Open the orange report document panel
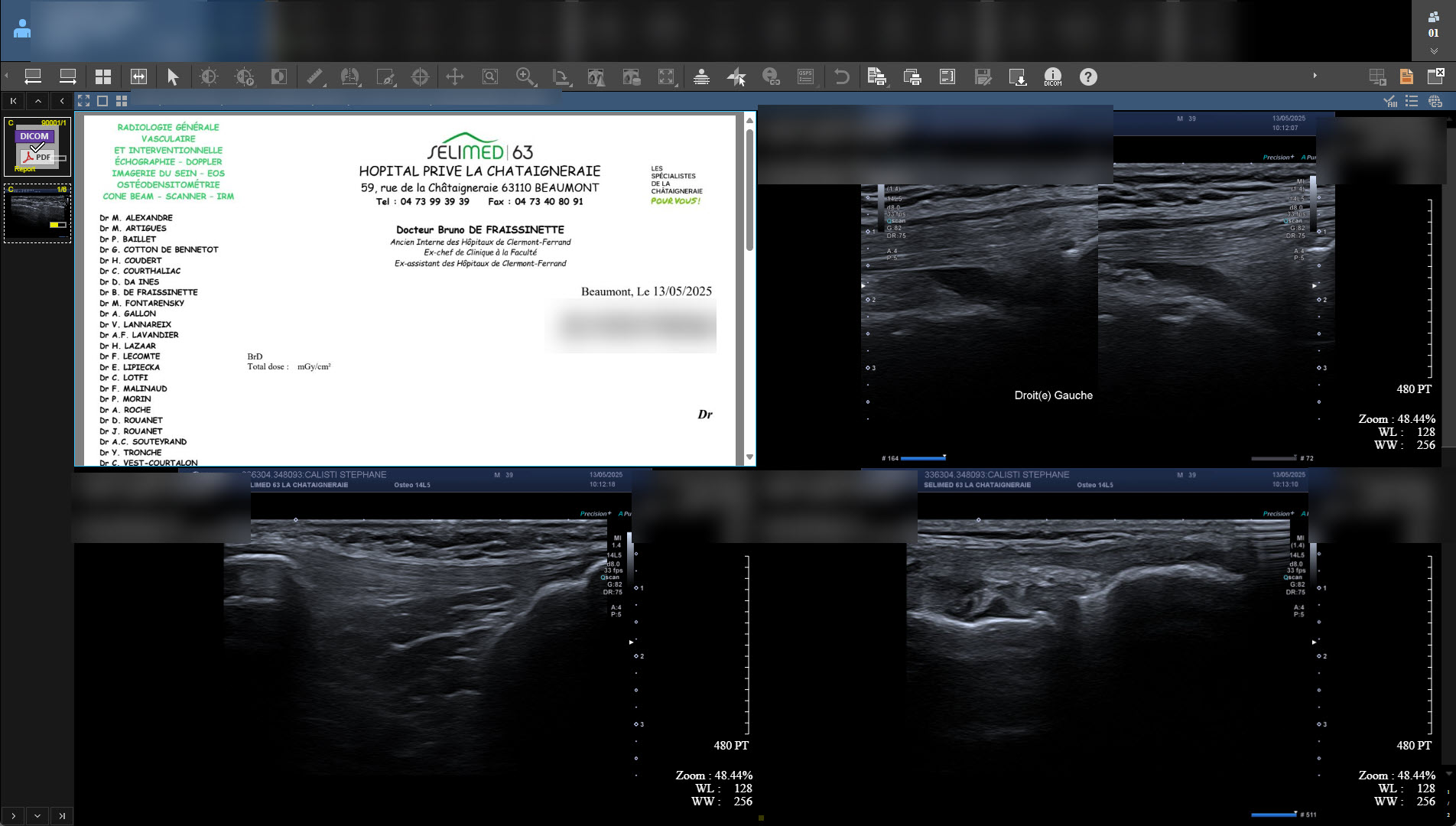This screenshot has height=826, width=1456. 1406,77
